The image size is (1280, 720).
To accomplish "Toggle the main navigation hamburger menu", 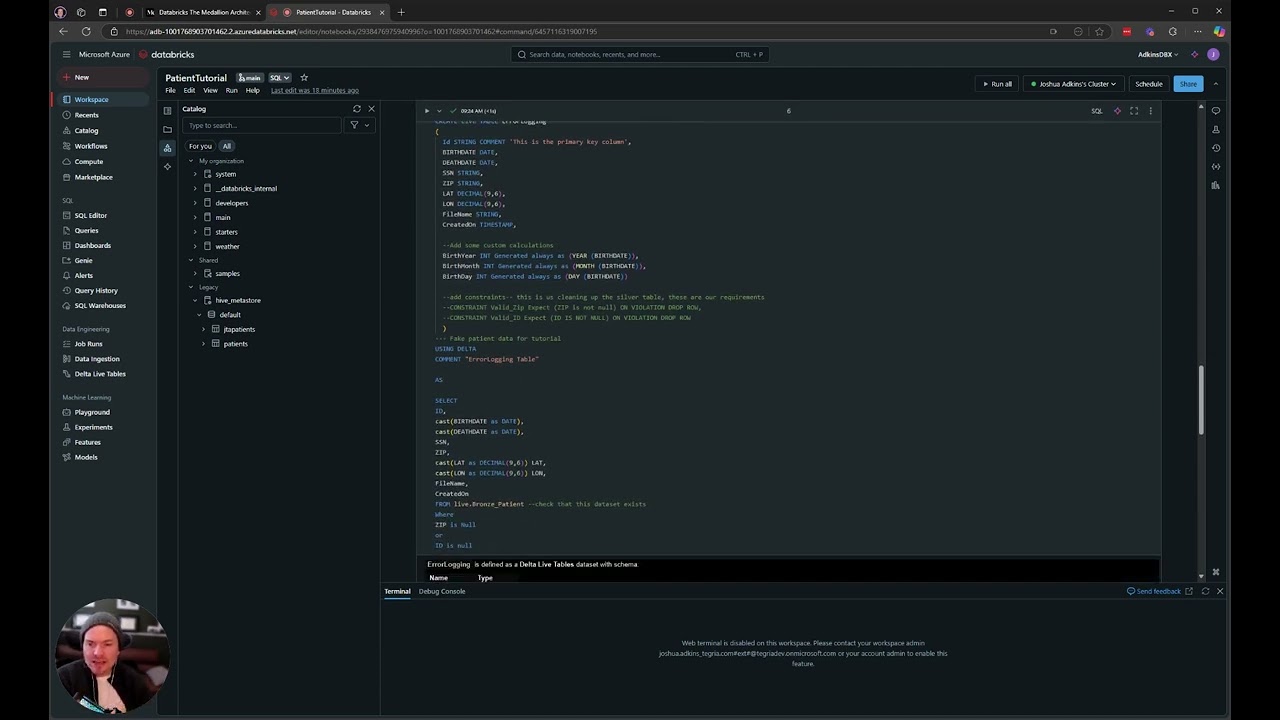I will click(x=66, y=55).
